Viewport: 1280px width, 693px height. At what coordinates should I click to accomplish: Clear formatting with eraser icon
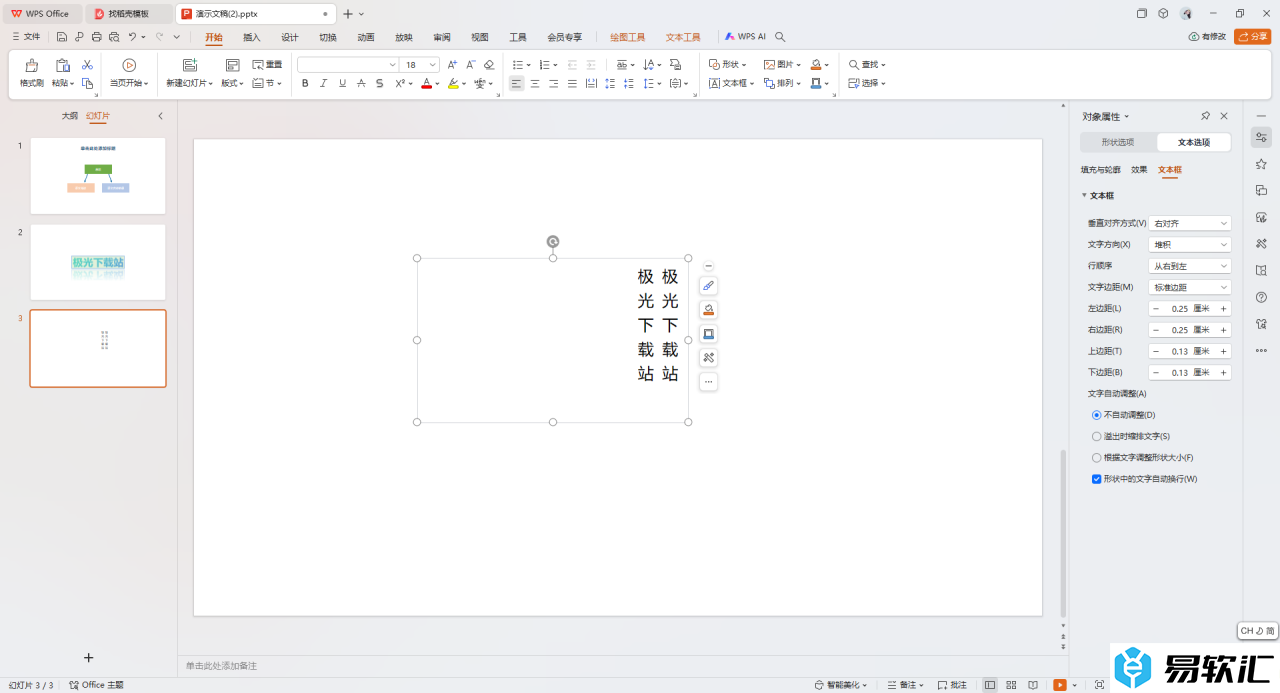point(489,64)
